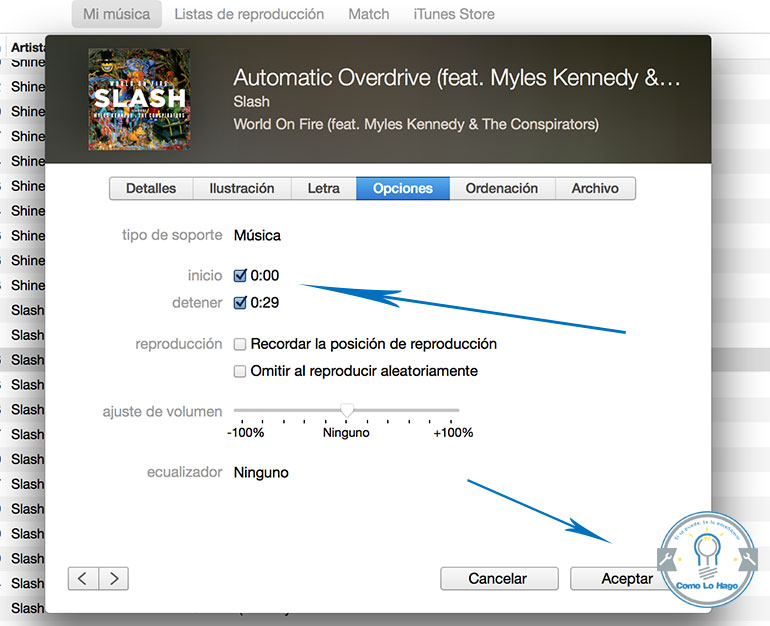Open the Letra tab
The width and height of the screenshot is (770, 626).
(324, 189)
